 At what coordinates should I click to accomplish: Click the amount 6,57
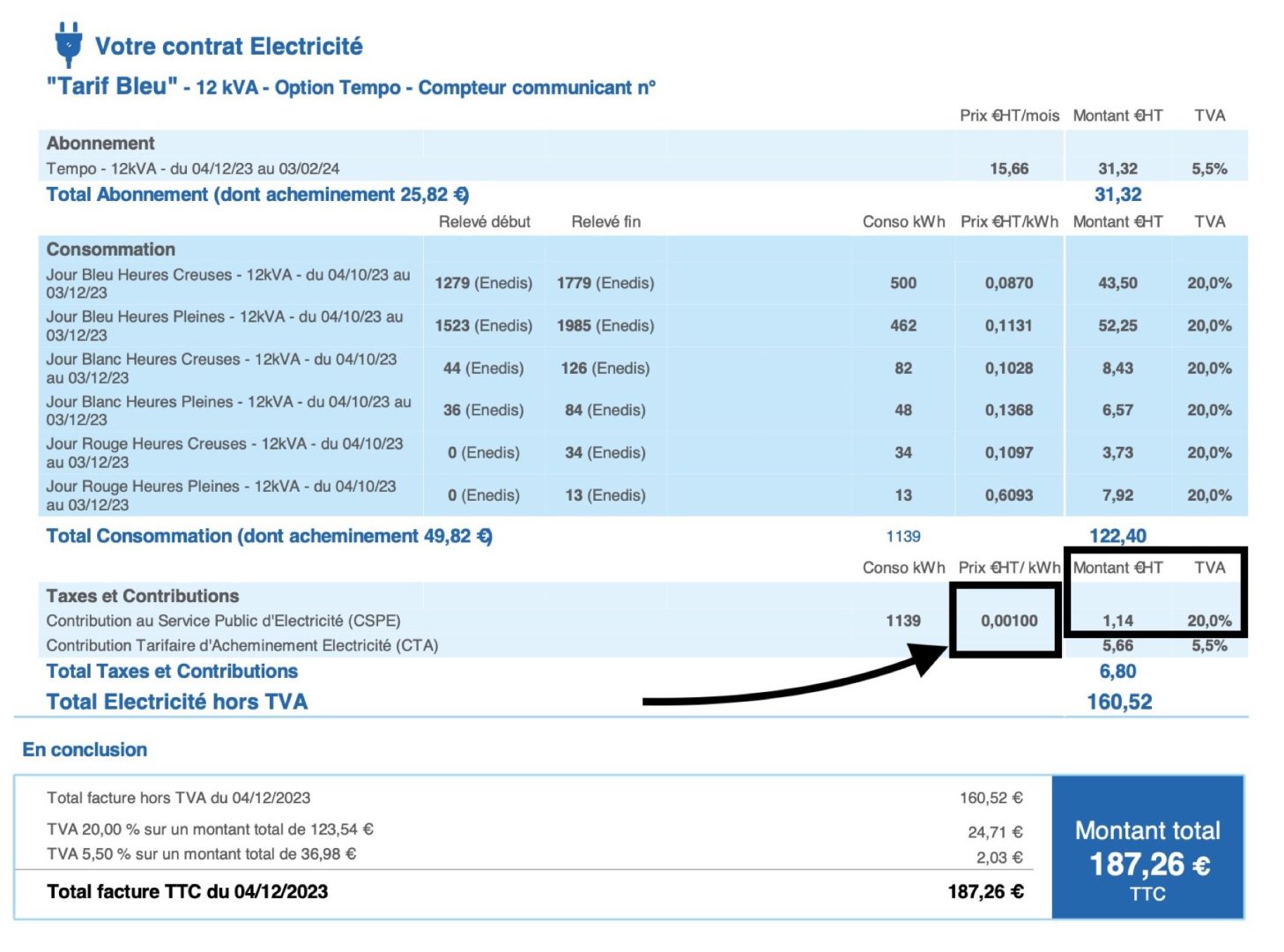pos(1117,410)
